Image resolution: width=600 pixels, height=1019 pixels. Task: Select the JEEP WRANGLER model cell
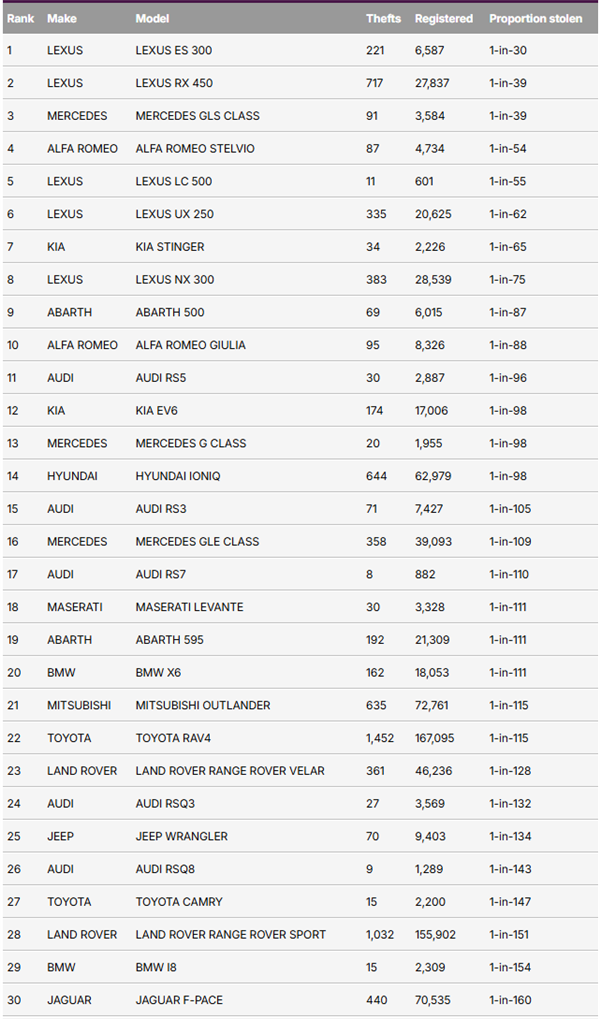point(181,836)
